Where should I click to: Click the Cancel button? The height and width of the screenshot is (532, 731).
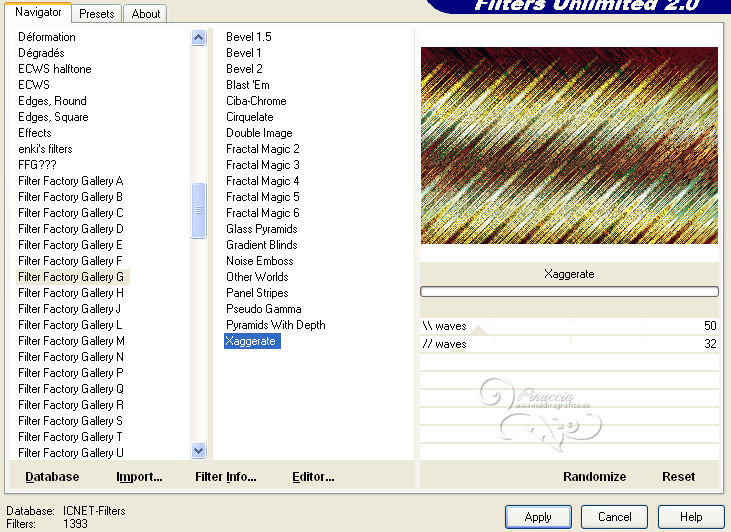point(614,517)
